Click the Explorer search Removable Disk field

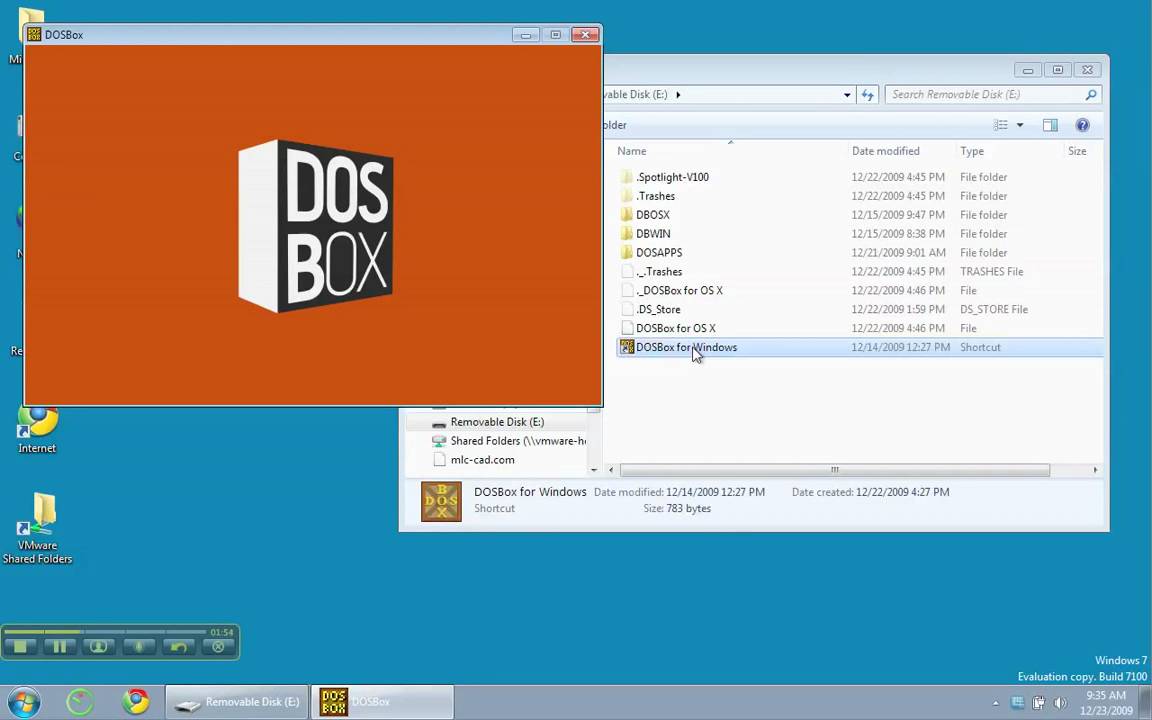(x=984, y=94)
